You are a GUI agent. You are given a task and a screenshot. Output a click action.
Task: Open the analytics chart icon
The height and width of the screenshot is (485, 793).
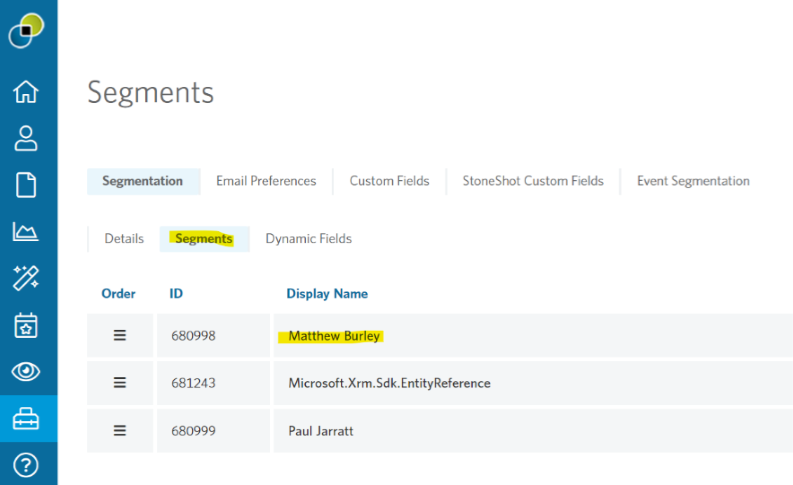coord(26,231)
